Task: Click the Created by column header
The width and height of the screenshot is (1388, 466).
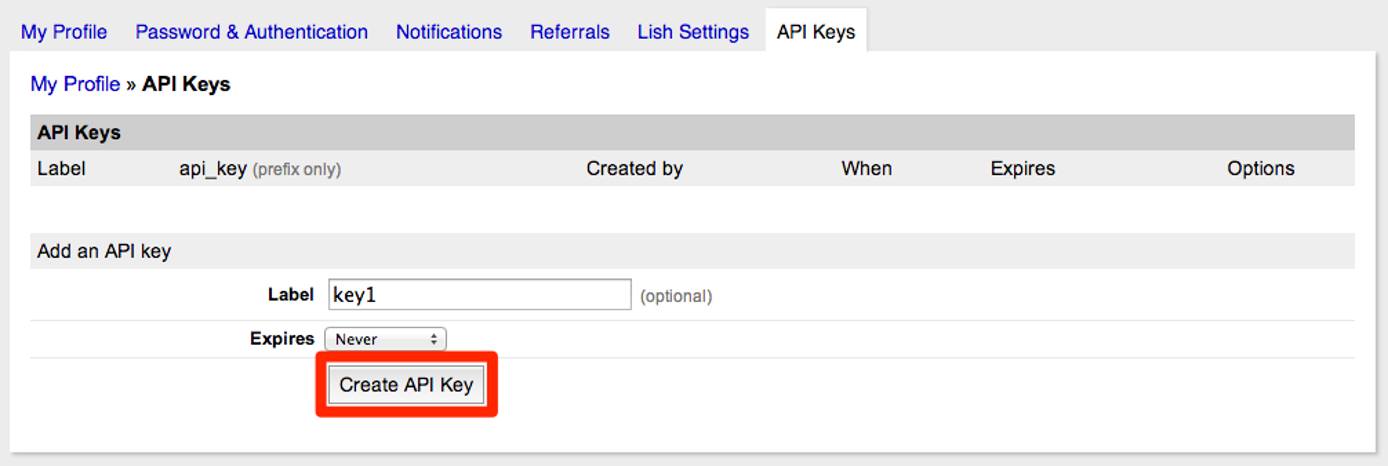Action: pyautogui.click(x=634, y=169)
